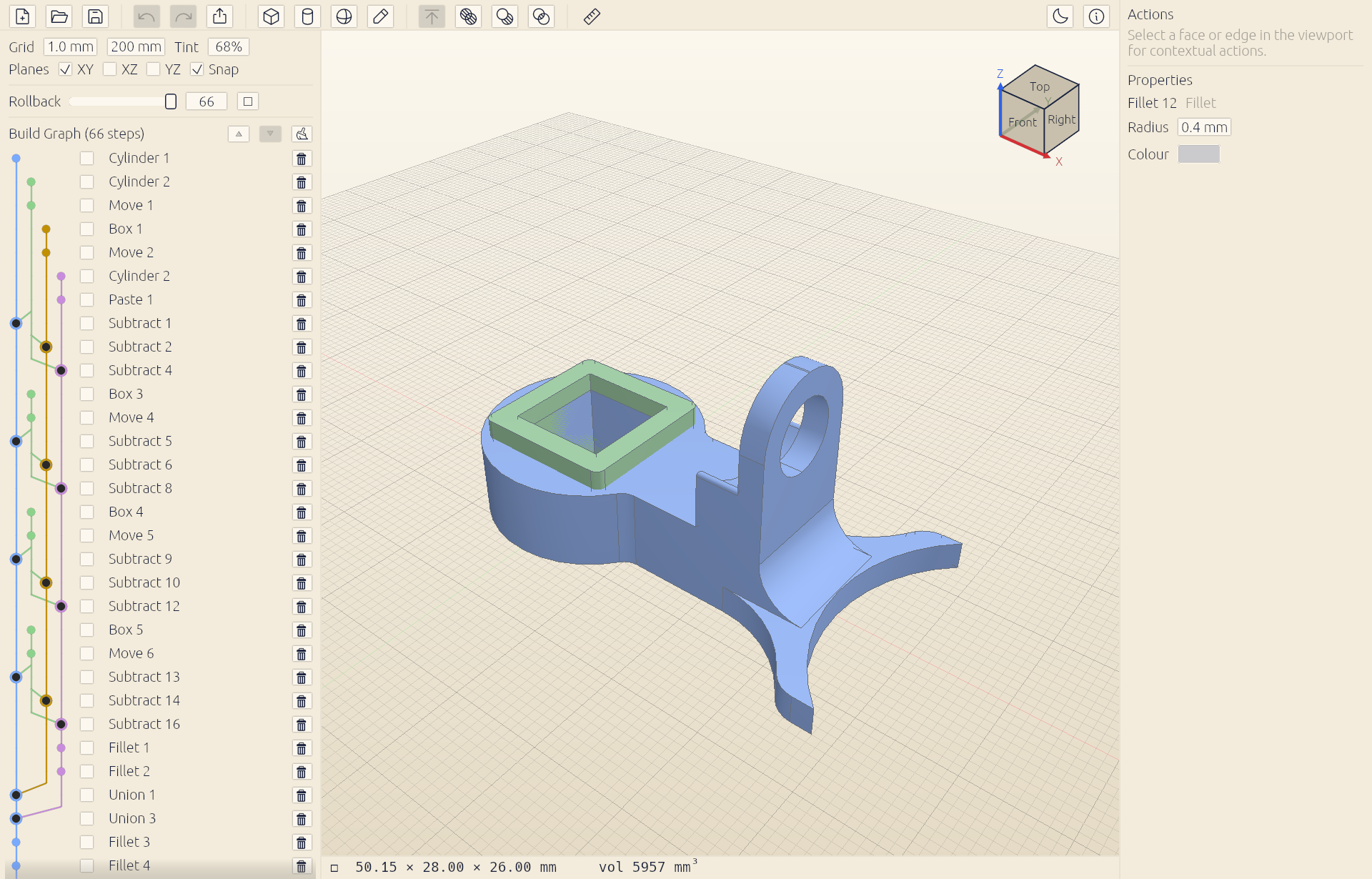Click the Tint 68% field
Screen dimensions: 1372x879
(x=229, y=46)
